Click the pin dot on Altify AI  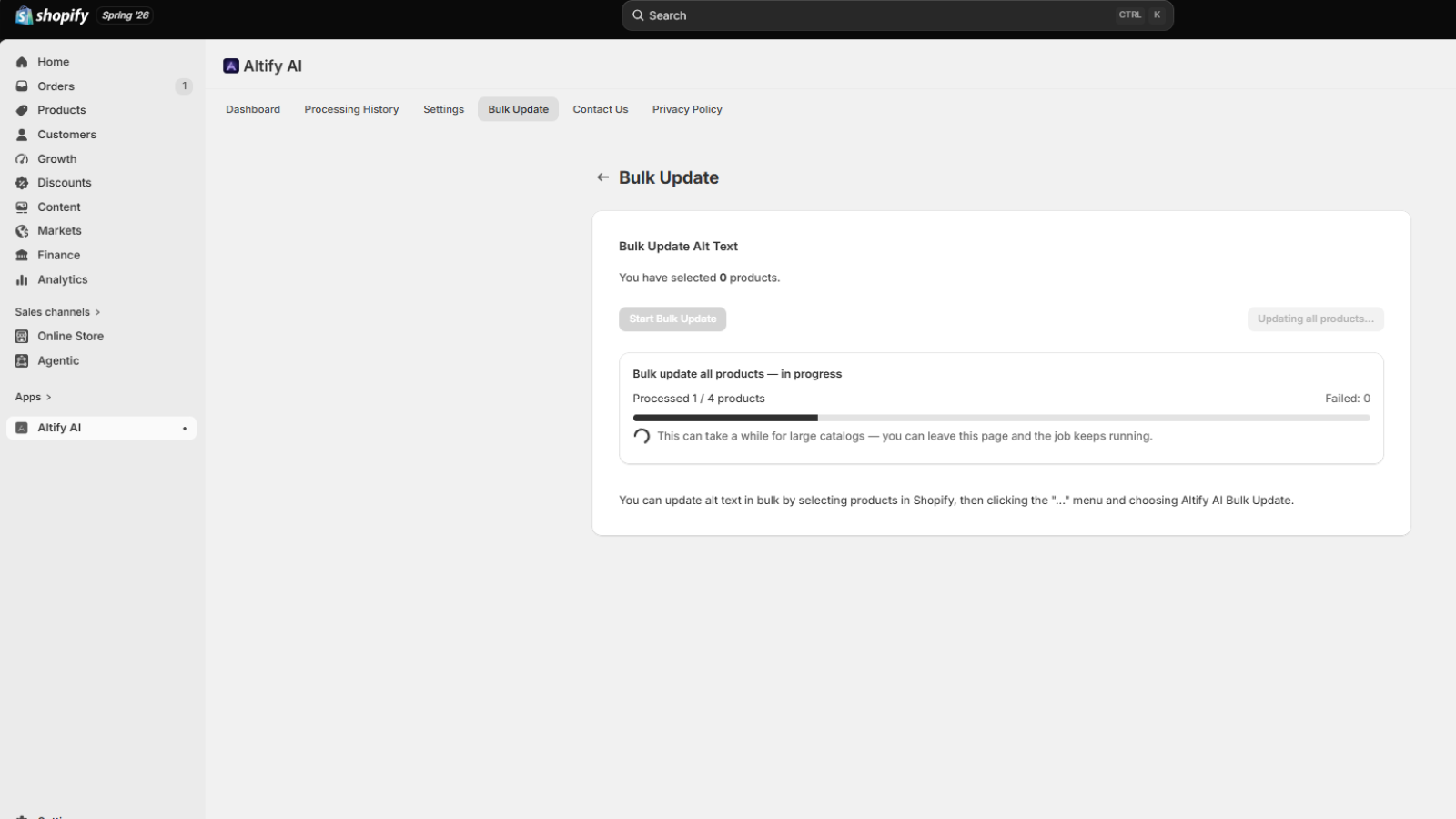pyautogui.click(x=185, y=429)
